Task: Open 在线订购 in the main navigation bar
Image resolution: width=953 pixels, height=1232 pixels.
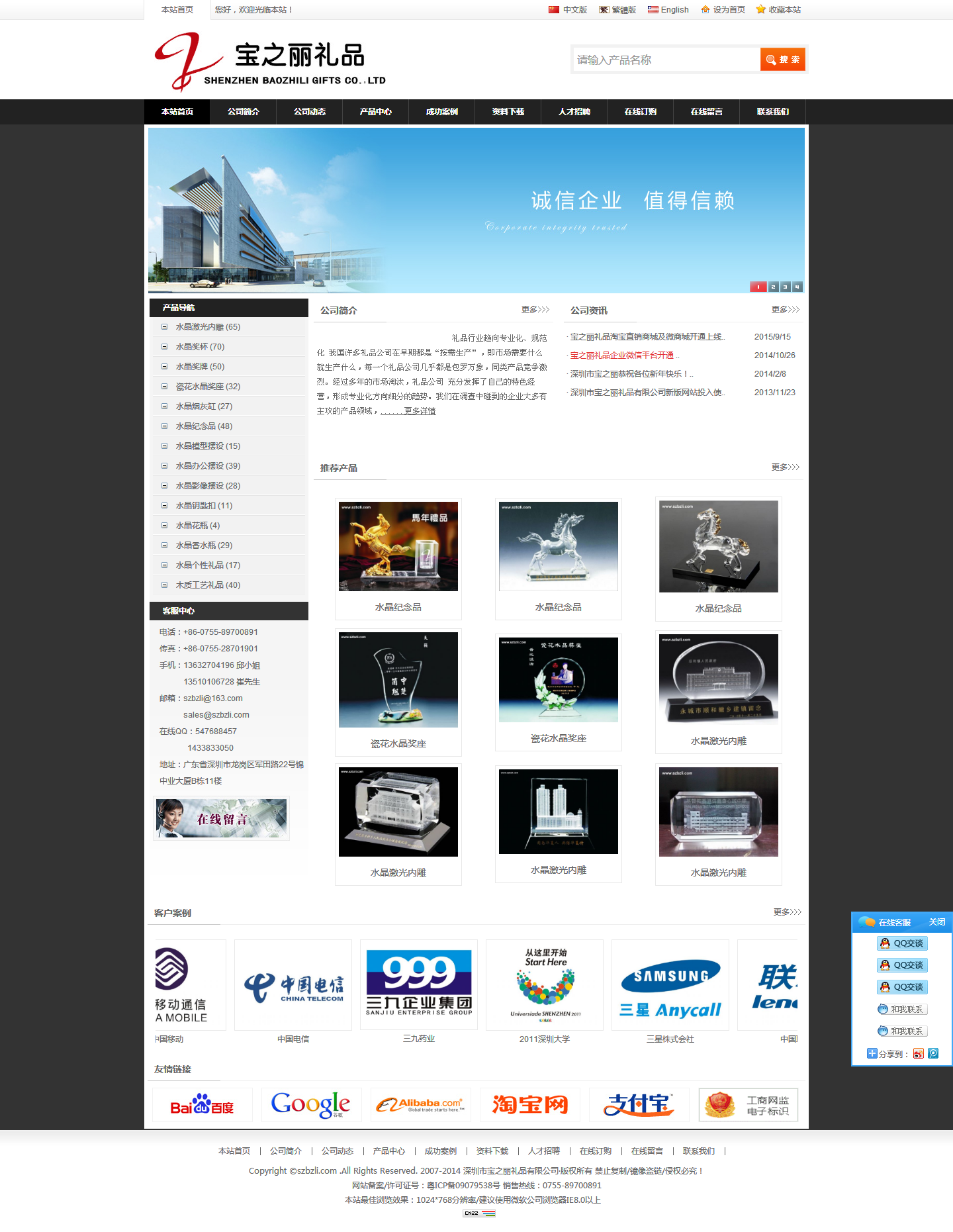Action: pos(641,112)
